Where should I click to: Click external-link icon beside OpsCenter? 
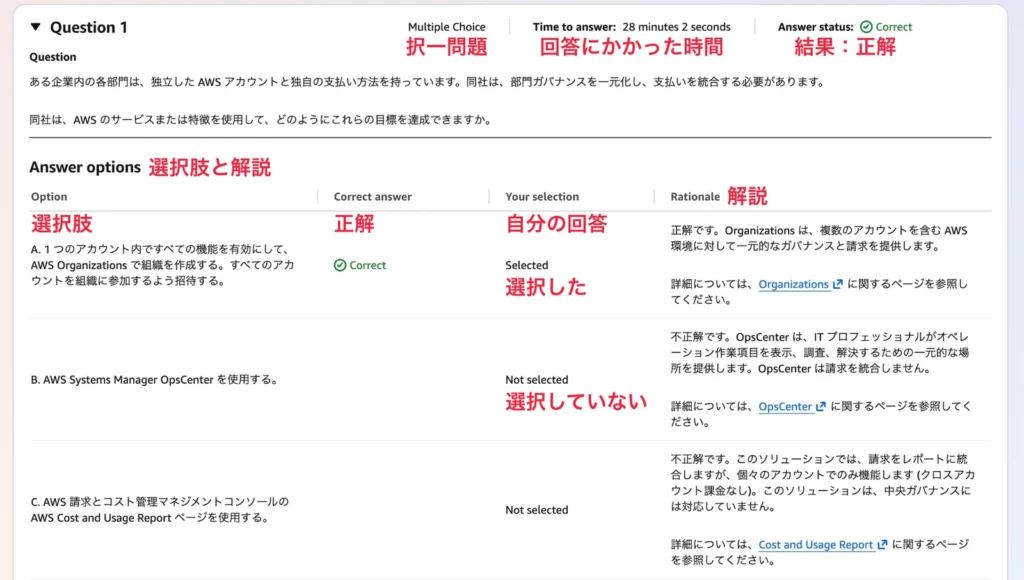point(820,406)
